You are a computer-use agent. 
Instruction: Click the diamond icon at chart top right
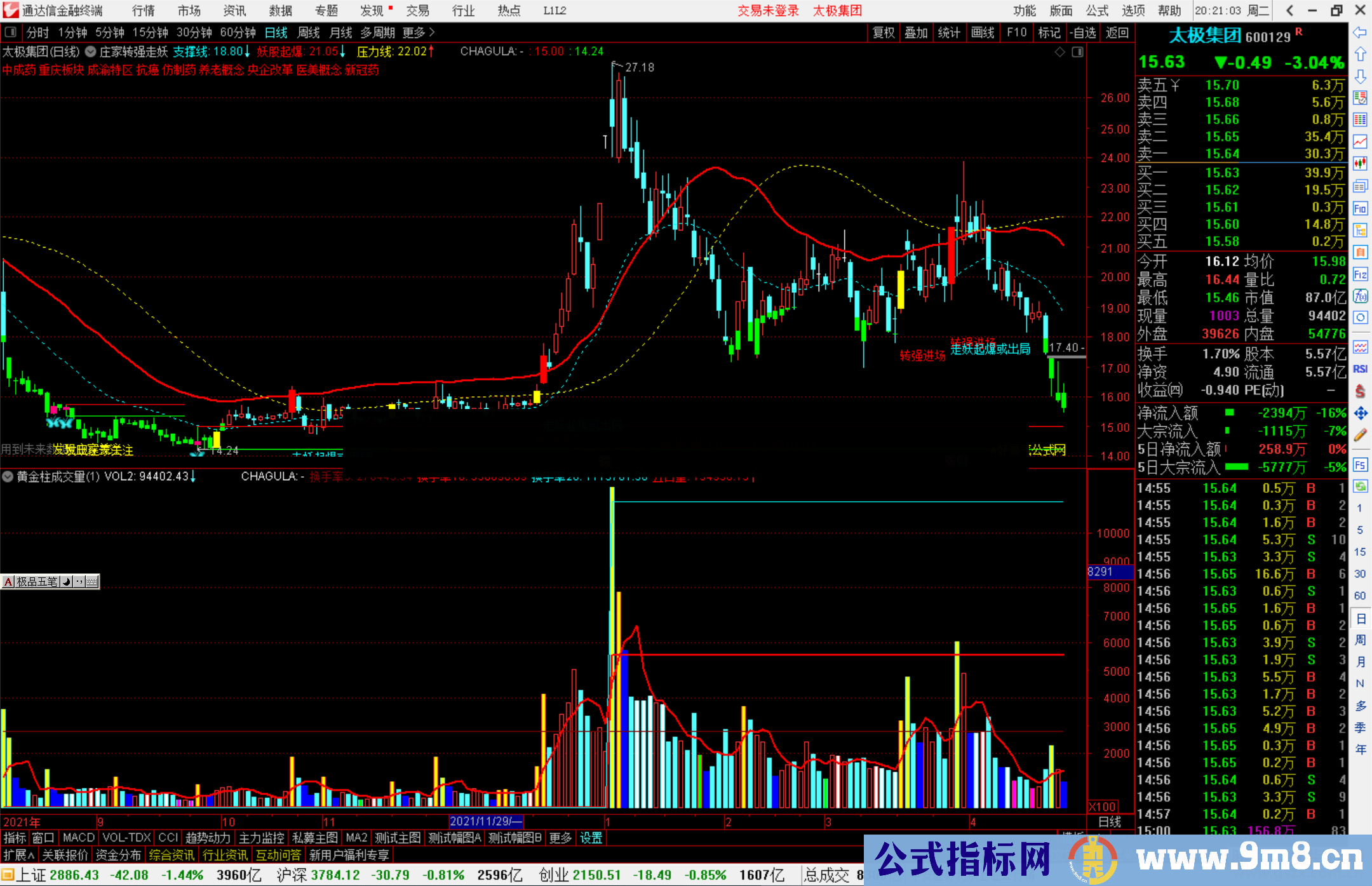[1059, 52]
